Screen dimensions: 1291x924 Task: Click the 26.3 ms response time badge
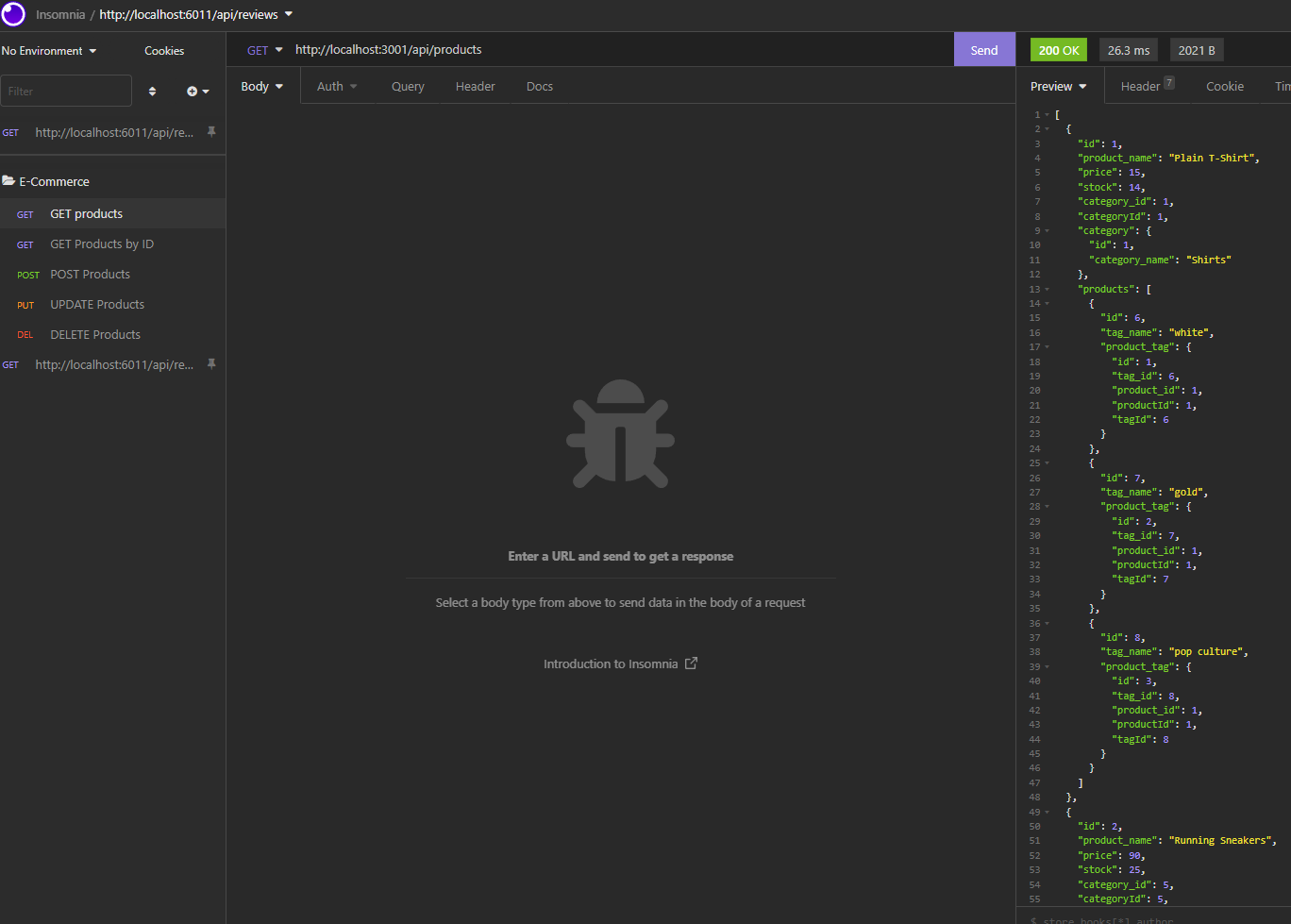(1129, 50)
